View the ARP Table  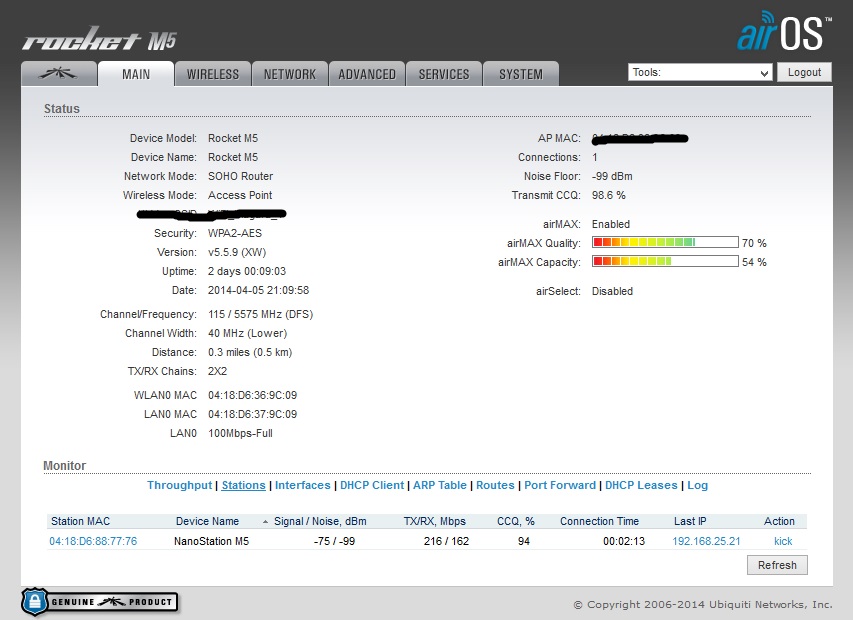click(x=440, y=485)
